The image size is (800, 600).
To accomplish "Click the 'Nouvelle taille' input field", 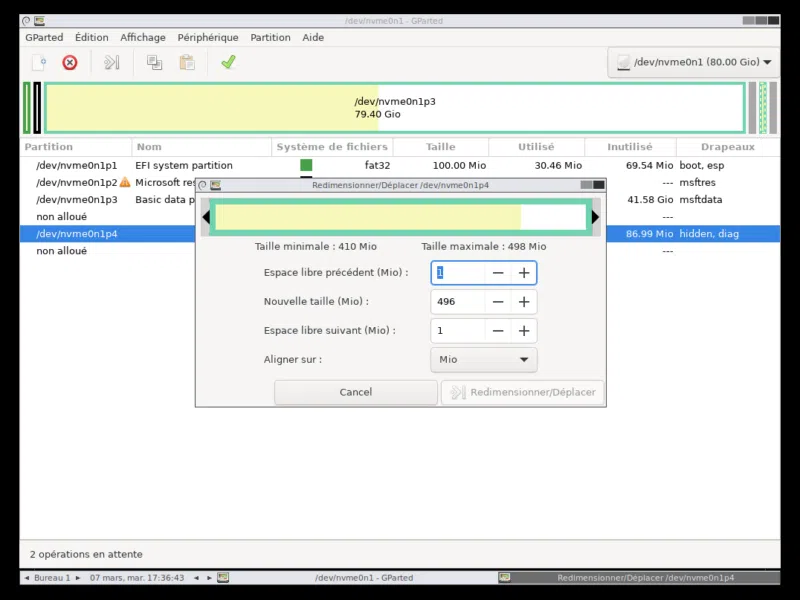I will tap(457, 302).
